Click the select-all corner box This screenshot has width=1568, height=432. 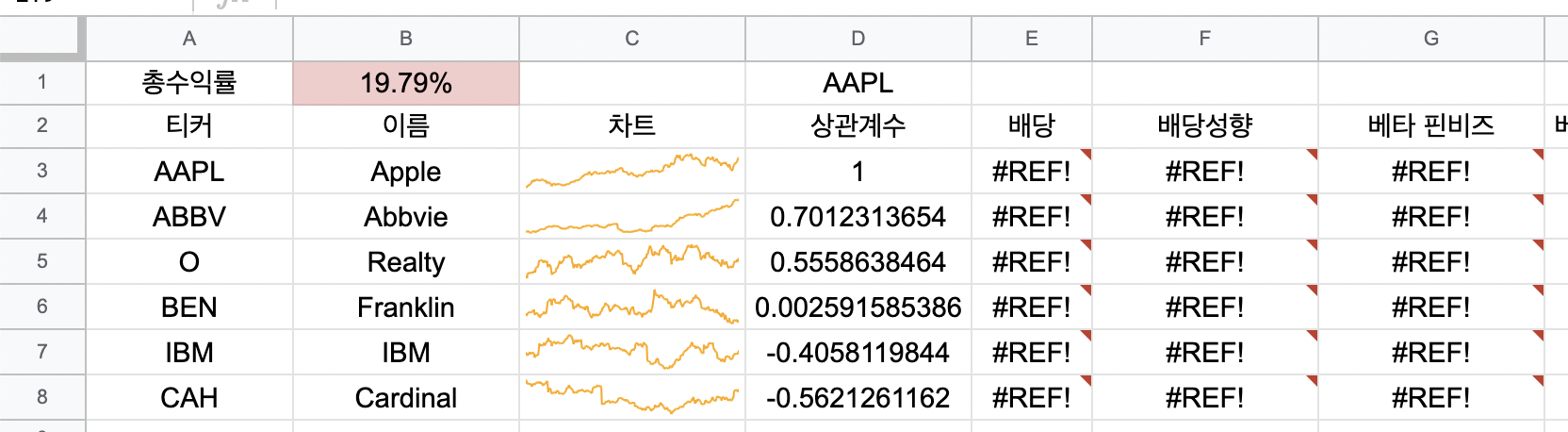click(x=42, y=39)
